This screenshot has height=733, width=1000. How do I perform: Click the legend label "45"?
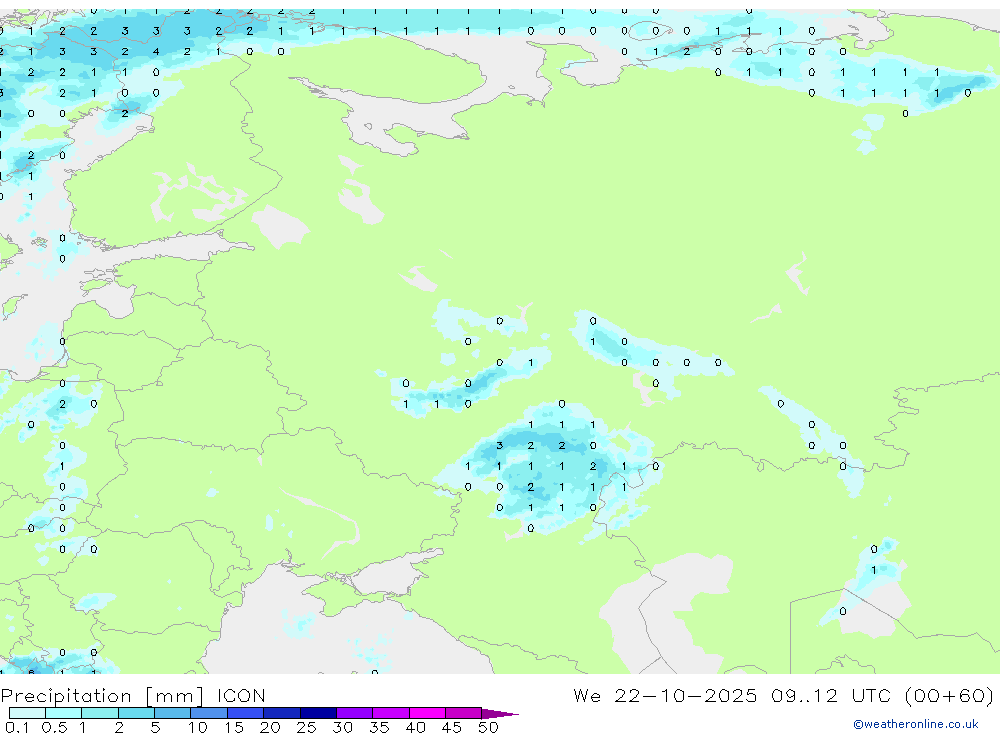pyautogui.click(x=452, y=727)
